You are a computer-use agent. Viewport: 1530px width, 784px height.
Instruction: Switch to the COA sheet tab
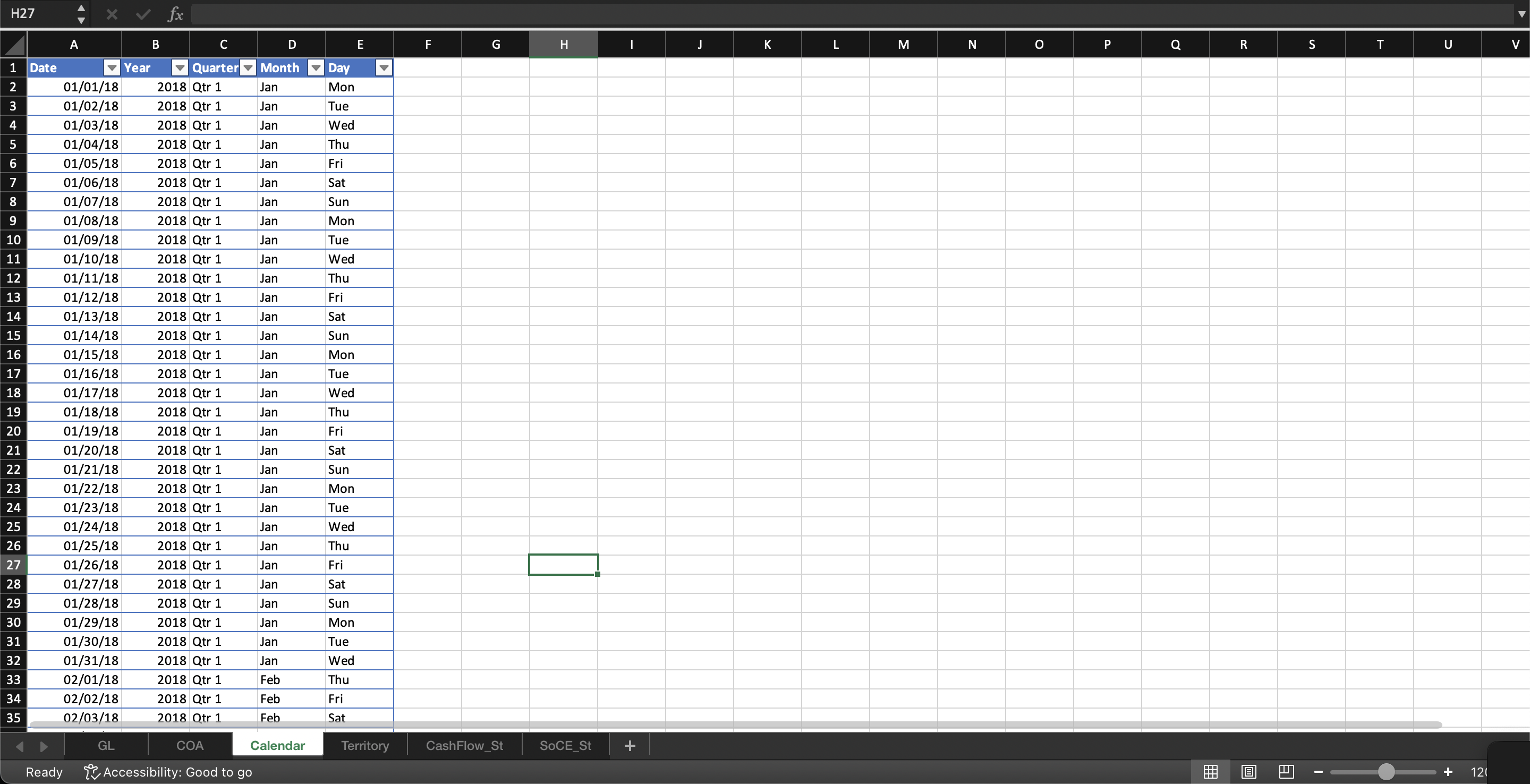190,745
